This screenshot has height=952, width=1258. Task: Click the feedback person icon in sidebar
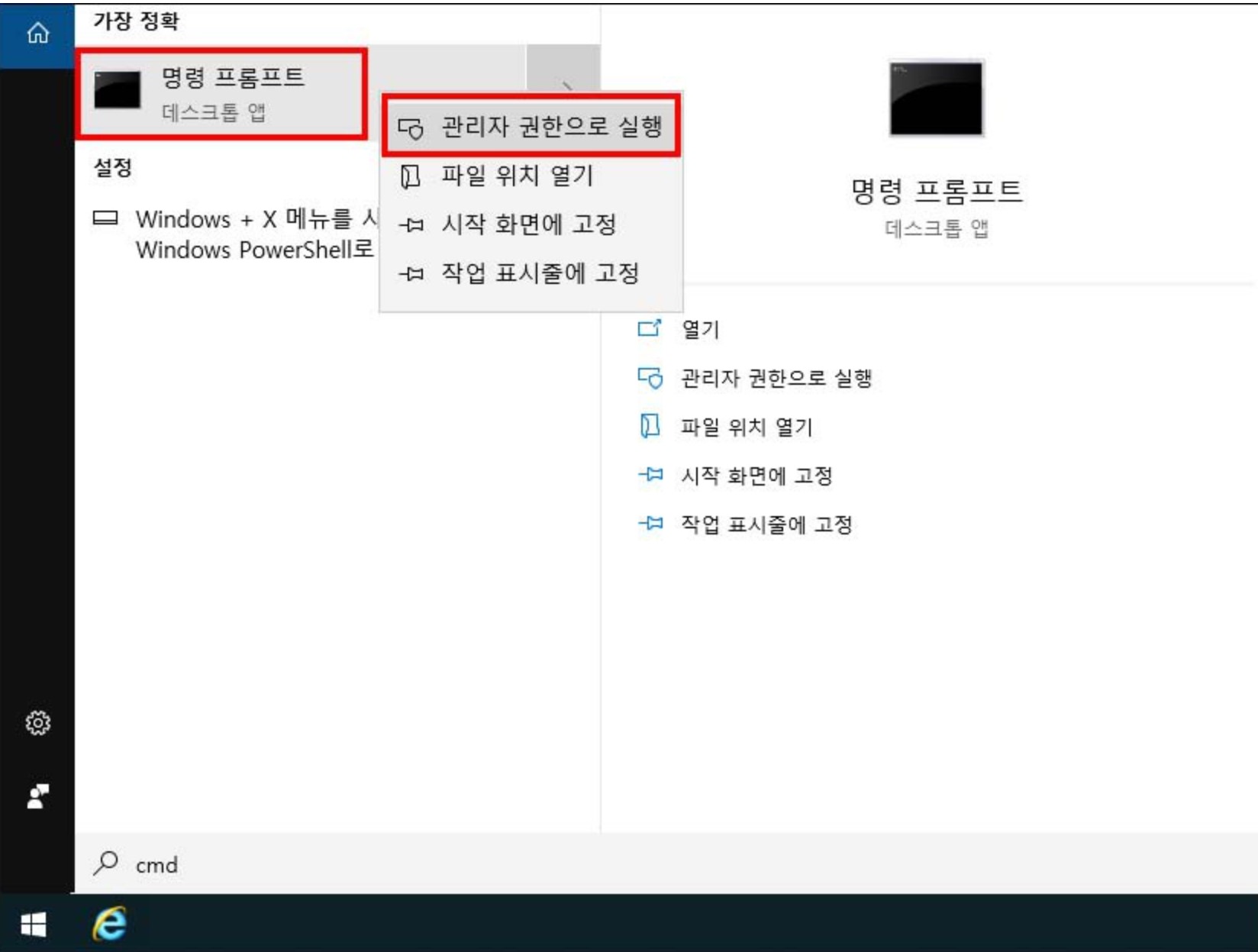[x=37, y=796]
